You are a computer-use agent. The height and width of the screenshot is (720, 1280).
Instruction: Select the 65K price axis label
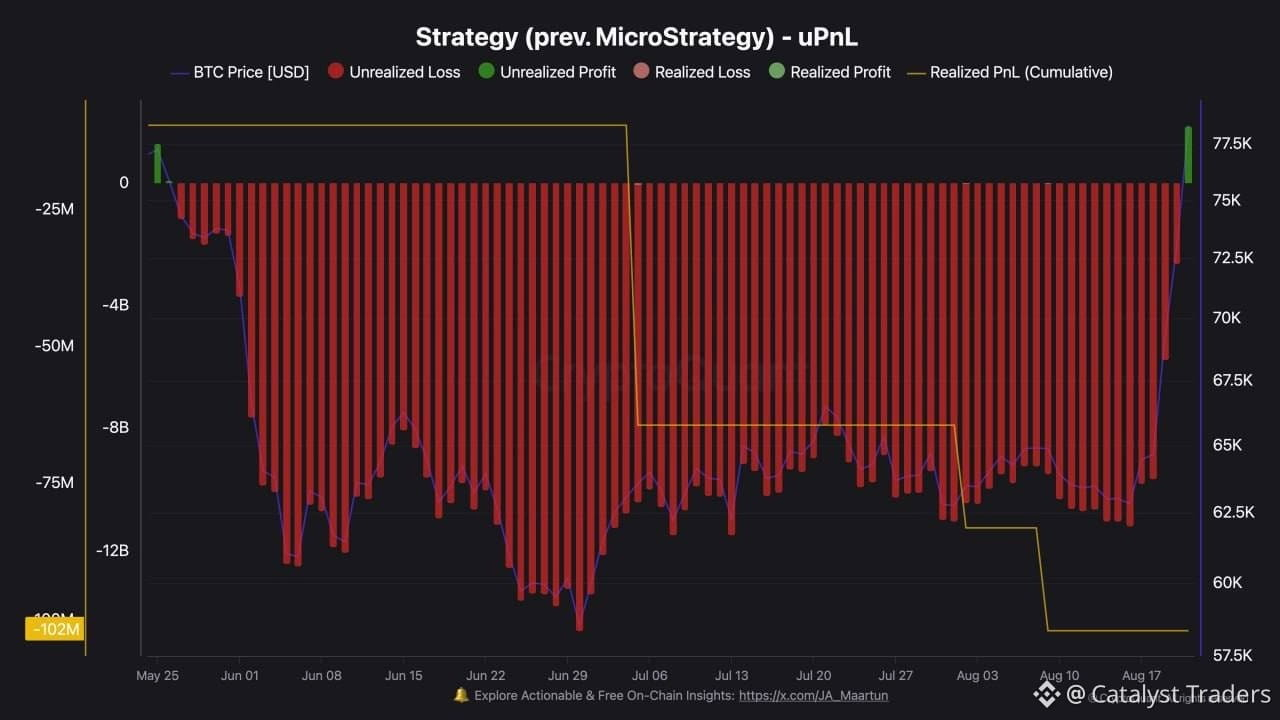click(1226, 445)
